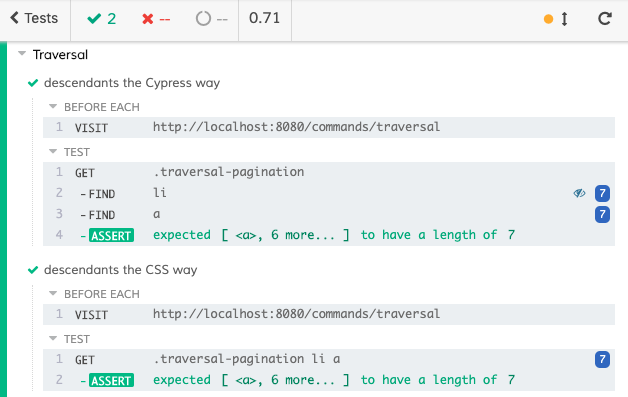Select GET .traversal-pagination li a command
This screenshot has height=397, width=628.
point(329,359)
